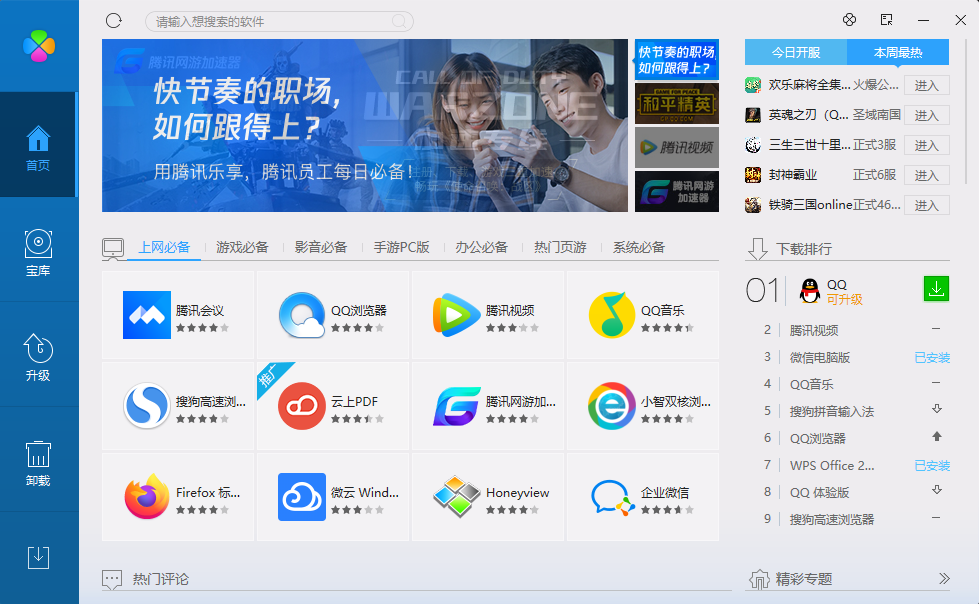Open the main 腾讯乐享 banner image
This screenshot has width=979, height=604.
pos(365,126)
